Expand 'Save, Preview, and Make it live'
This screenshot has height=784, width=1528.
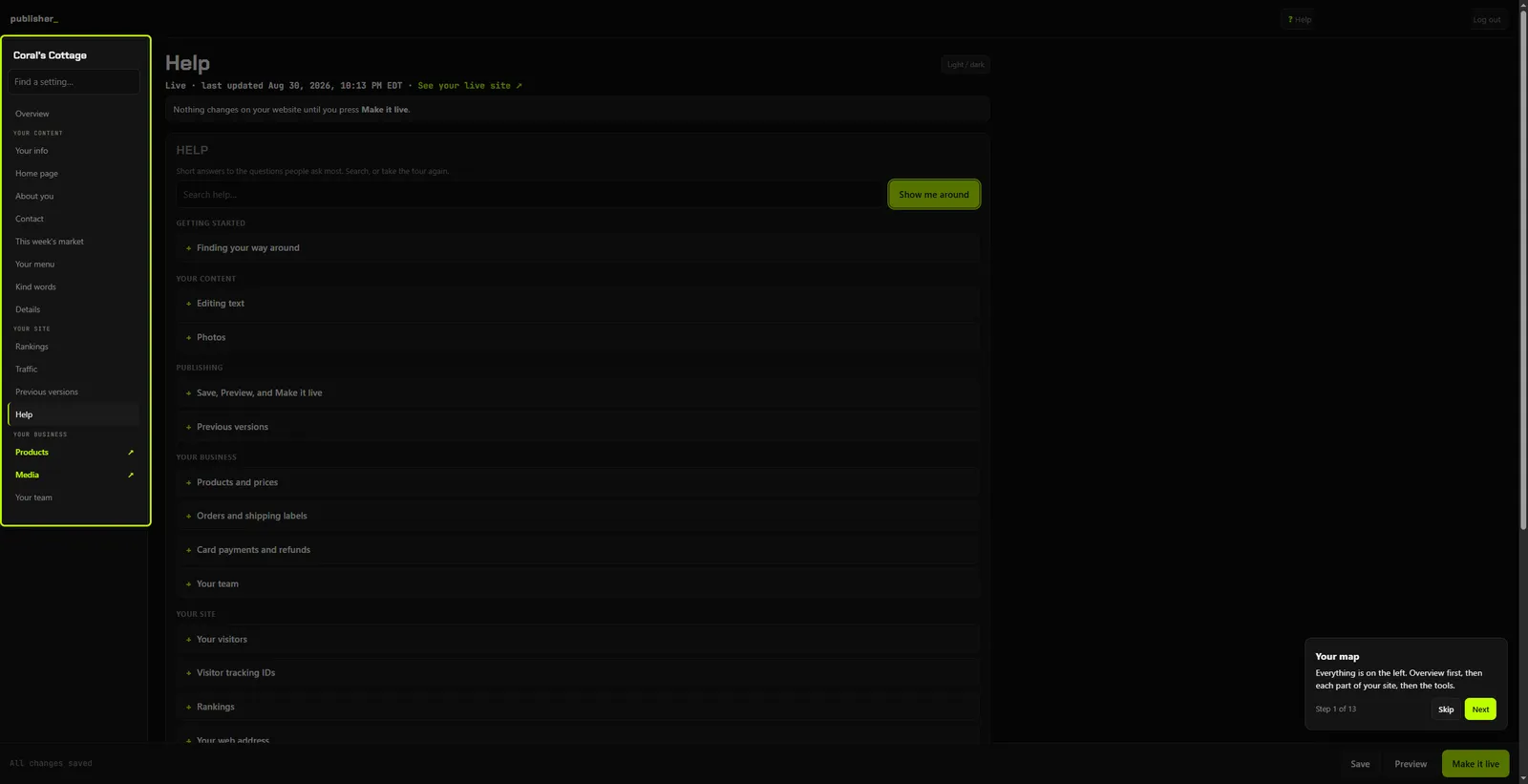click(578, 393)
